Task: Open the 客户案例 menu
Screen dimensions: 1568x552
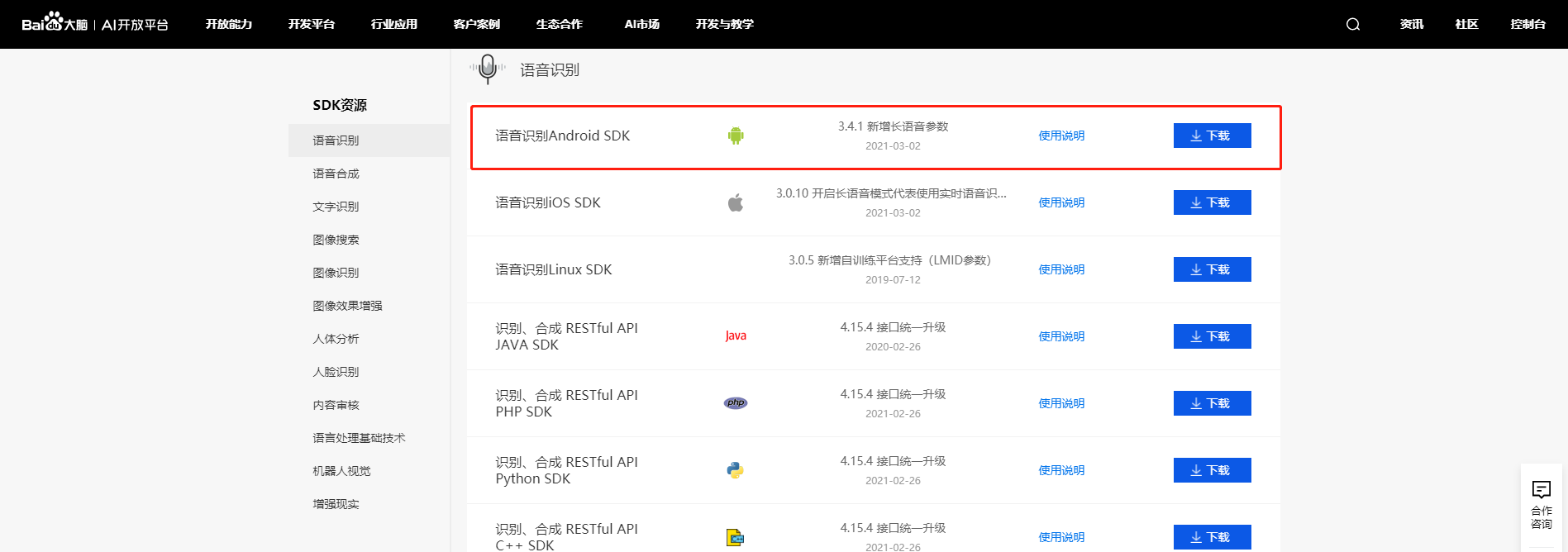Action: 477,24
